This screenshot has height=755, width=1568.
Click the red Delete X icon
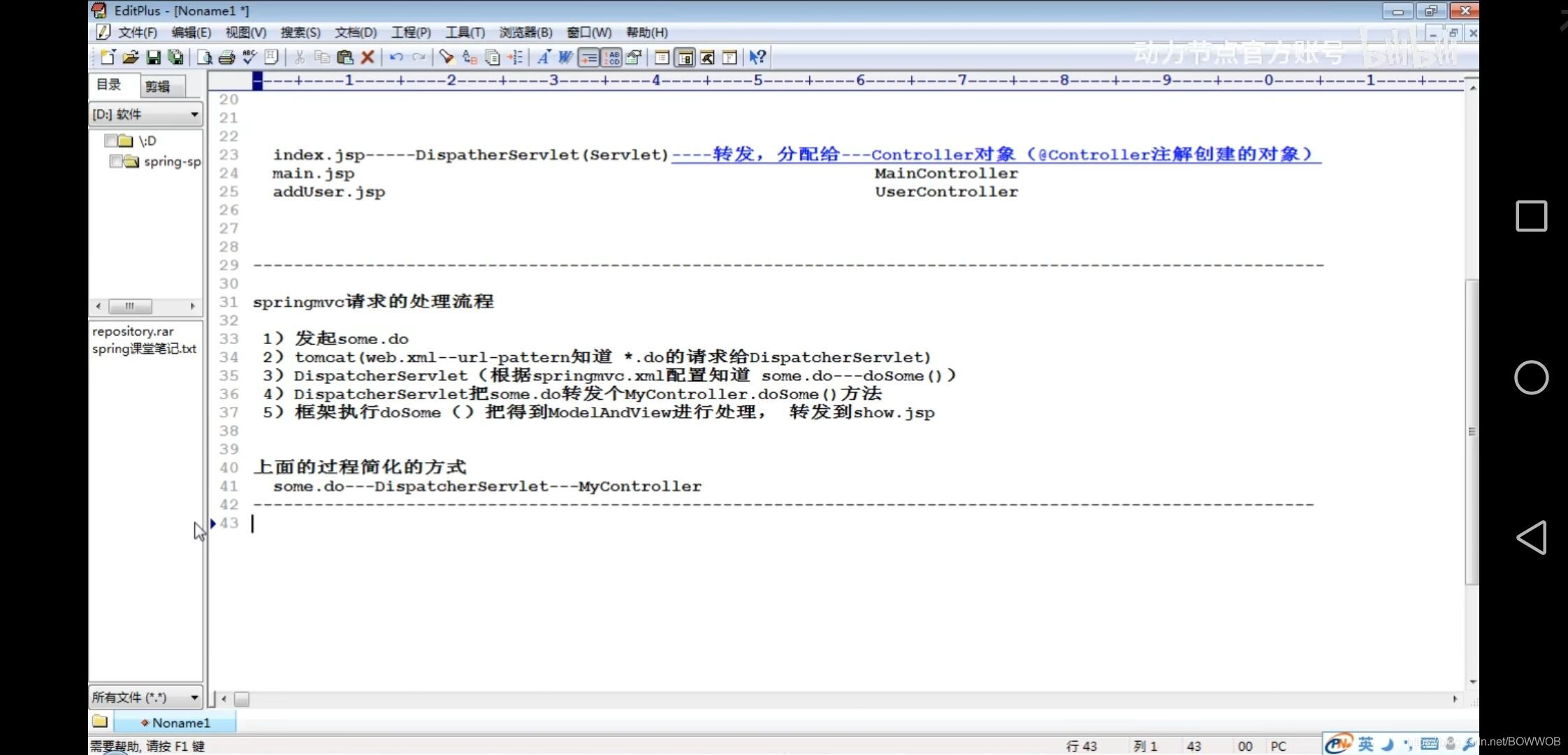pos(368,57)
